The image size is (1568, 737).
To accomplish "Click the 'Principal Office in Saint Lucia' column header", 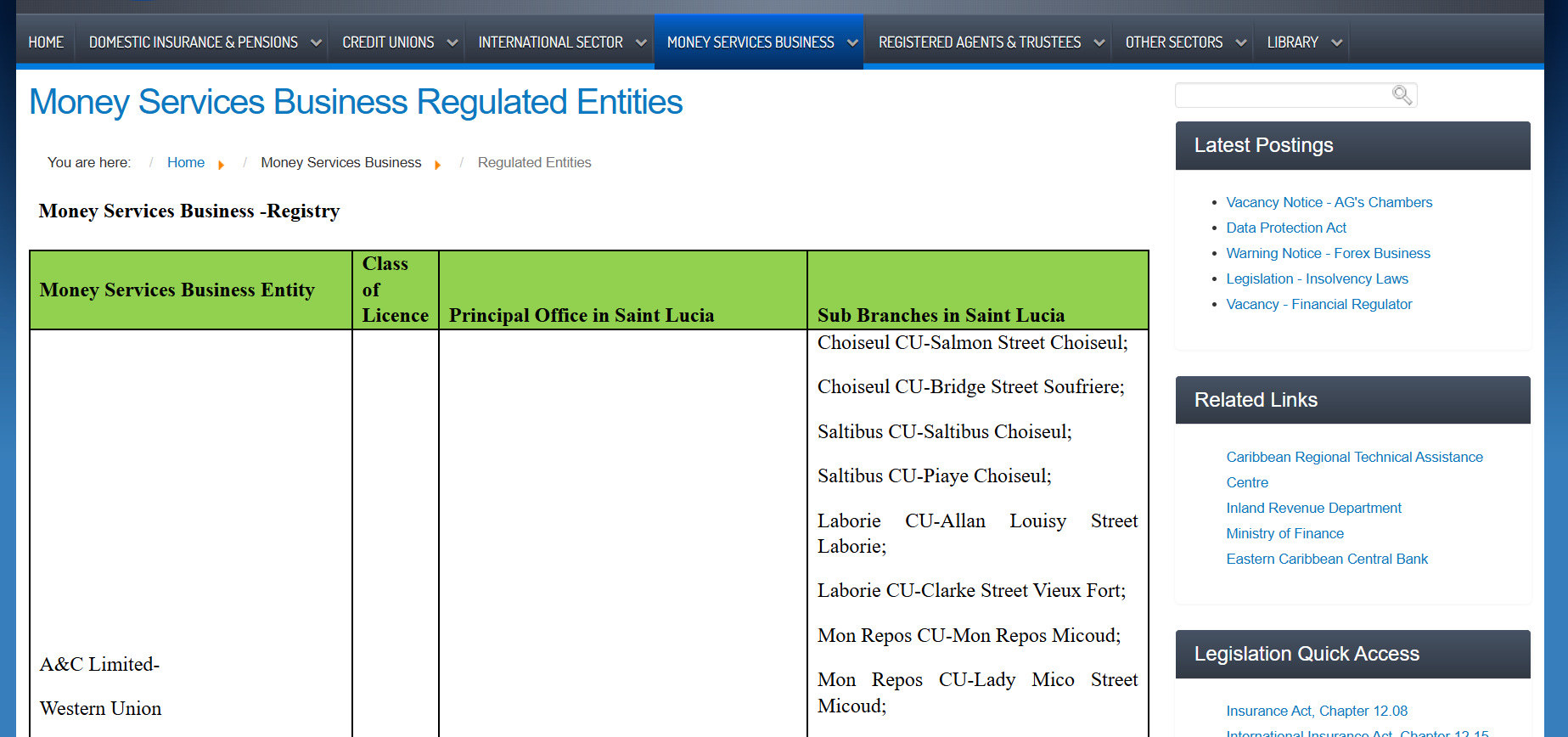I will 582,315.
